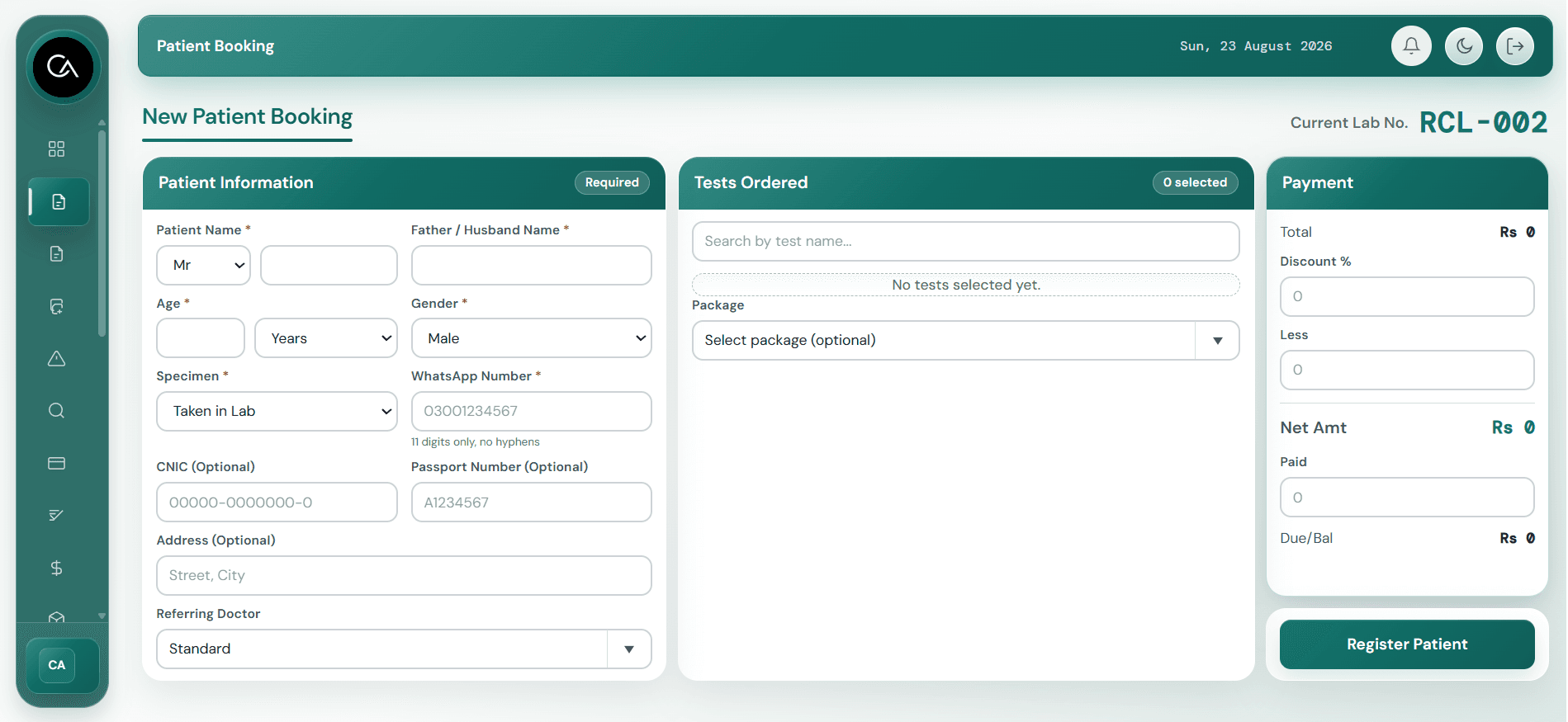Image resolution: width=1568 pixels, height=722 pixels.
Task: Click the Patient Booking header title
Action: [x=216, y=46]
